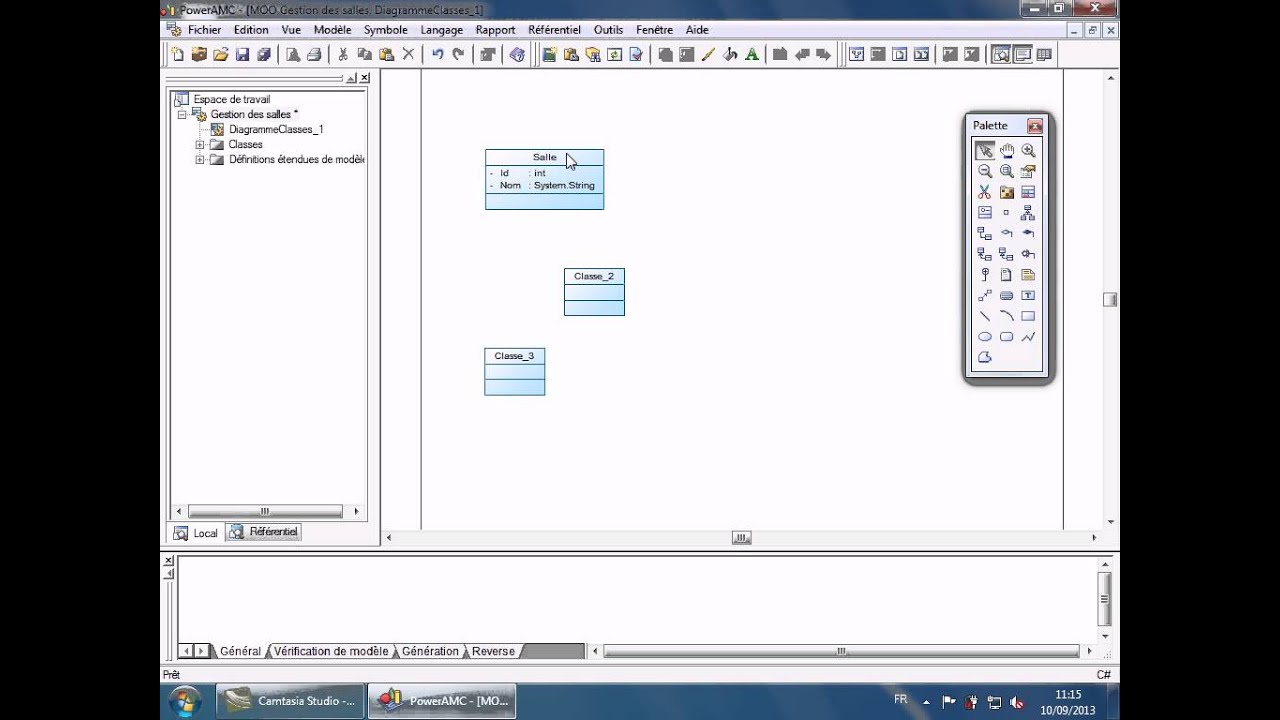Select the Arc tool in Palette
Screen dimensions: 1280x720
(x=1006, y=316)
